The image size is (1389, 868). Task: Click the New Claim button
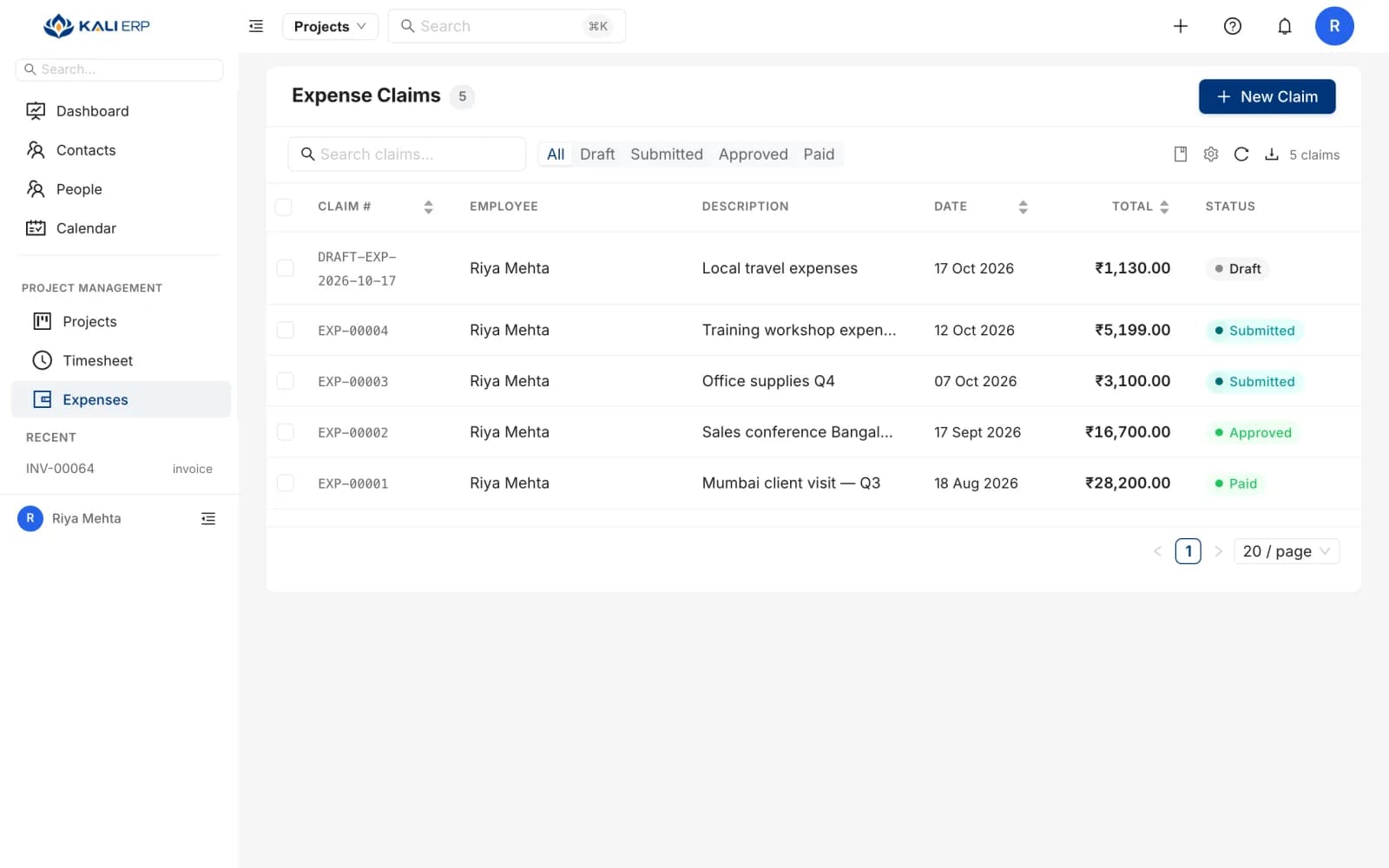coord(1267,96)
